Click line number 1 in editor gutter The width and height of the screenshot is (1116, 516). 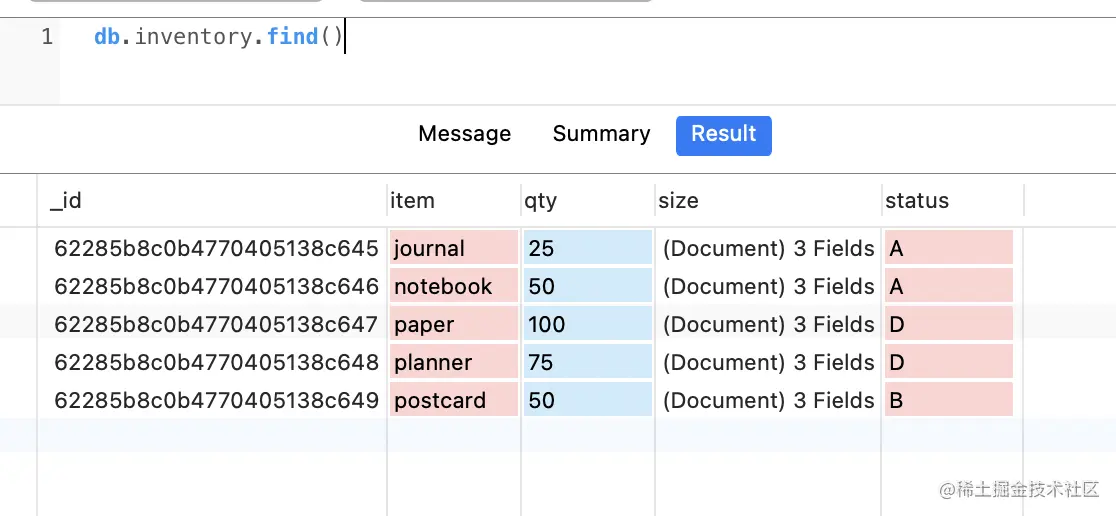pyautogui.click(x=47, y=38)
